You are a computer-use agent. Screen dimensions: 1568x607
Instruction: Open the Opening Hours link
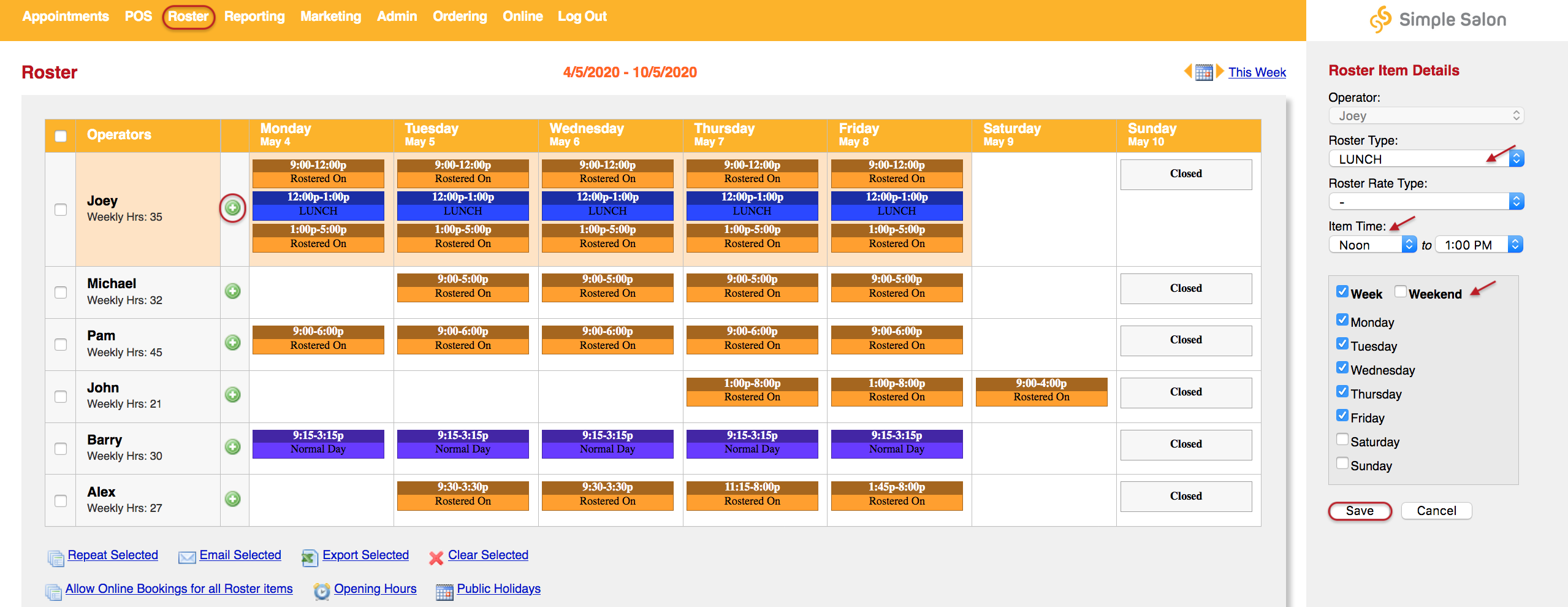(375, 589)
